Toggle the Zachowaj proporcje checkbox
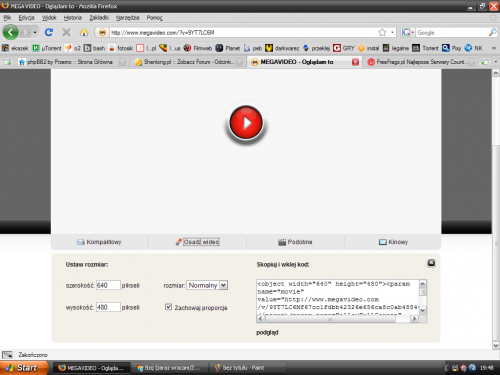Screen dimensions: 500x375 pyautogui.click(x=168, y=307)
